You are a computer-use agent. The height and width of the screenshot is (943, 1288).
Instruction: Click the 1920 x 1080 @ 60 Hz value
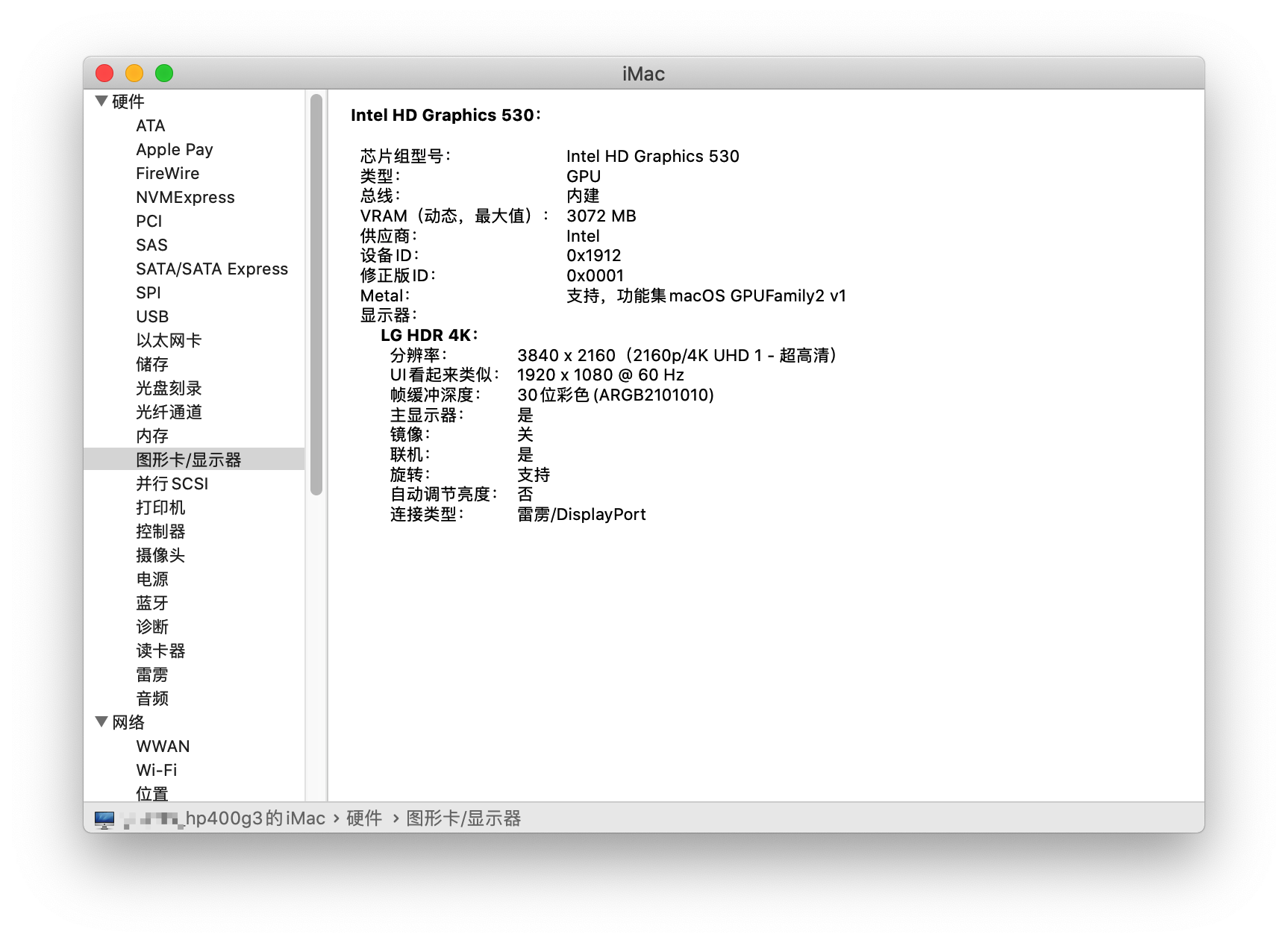coord(601,375)
